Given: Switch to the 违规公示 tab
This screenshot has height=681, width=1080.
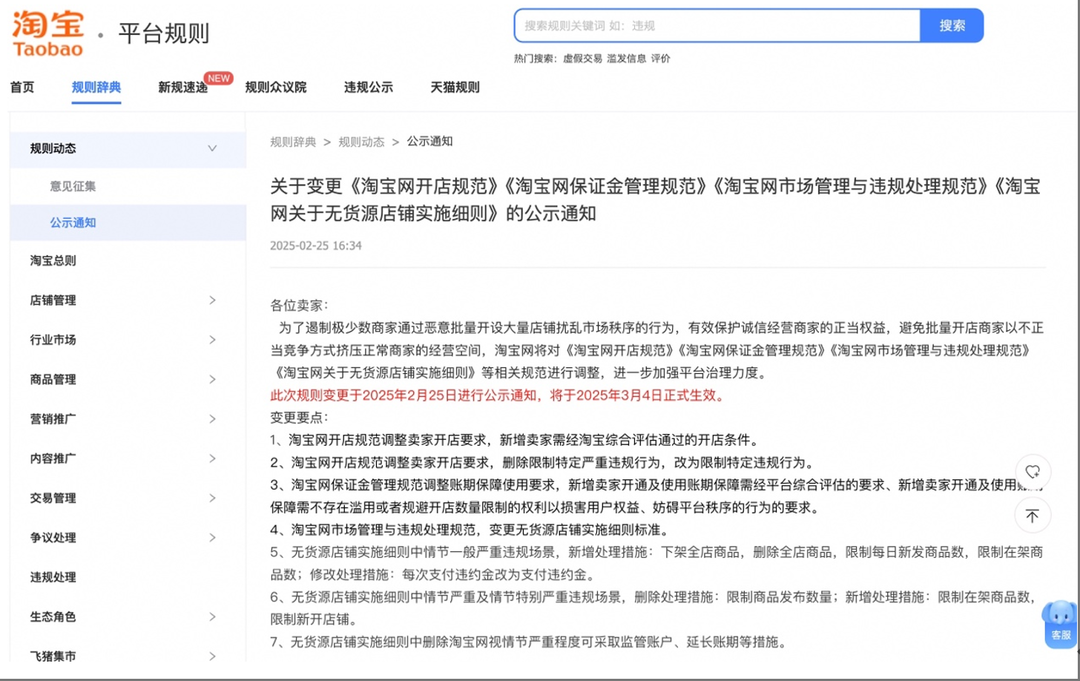Looking at the screenshot, I should pyautogui.click(x=368, y=87).
